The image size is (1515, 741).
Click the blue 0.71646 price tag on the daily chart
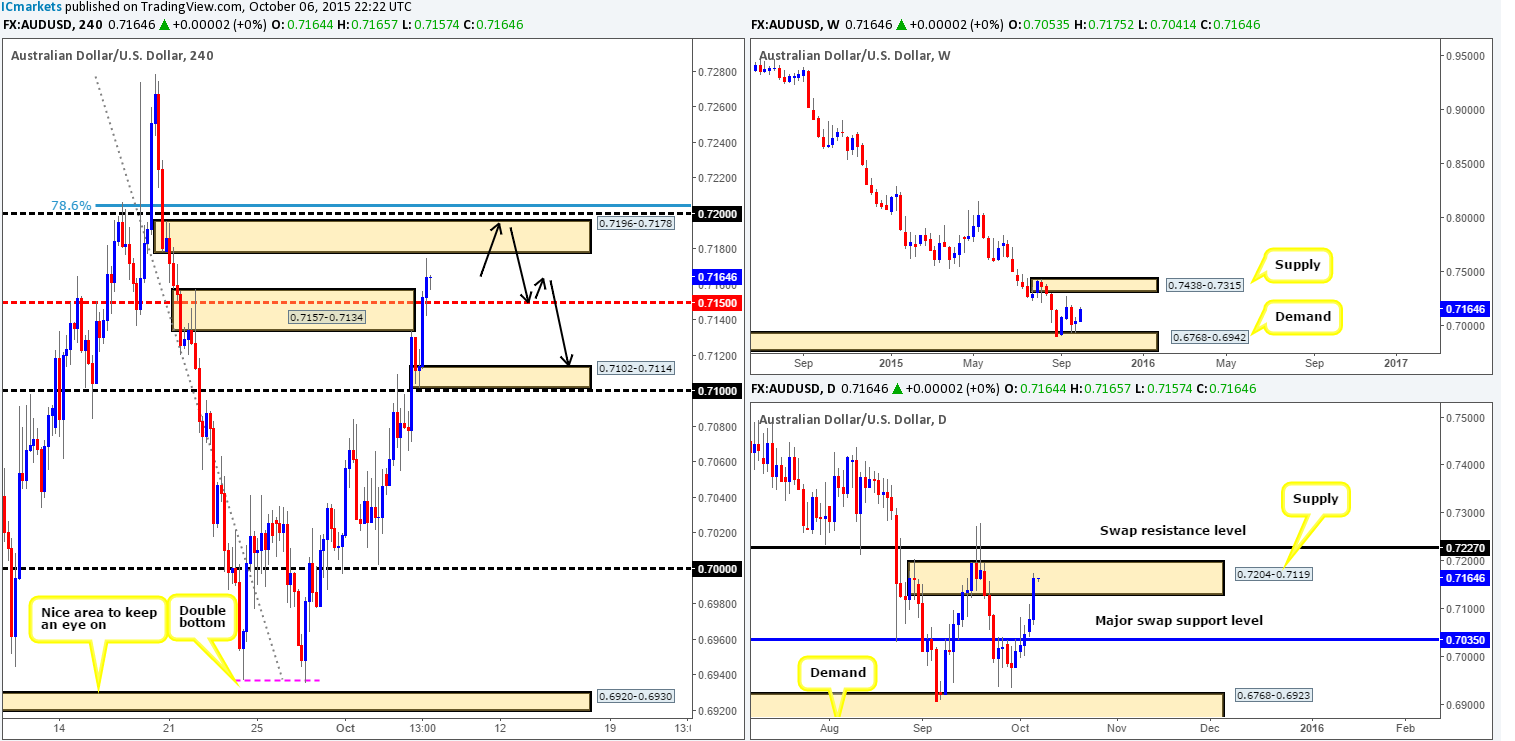click(x=1465, y=578)
